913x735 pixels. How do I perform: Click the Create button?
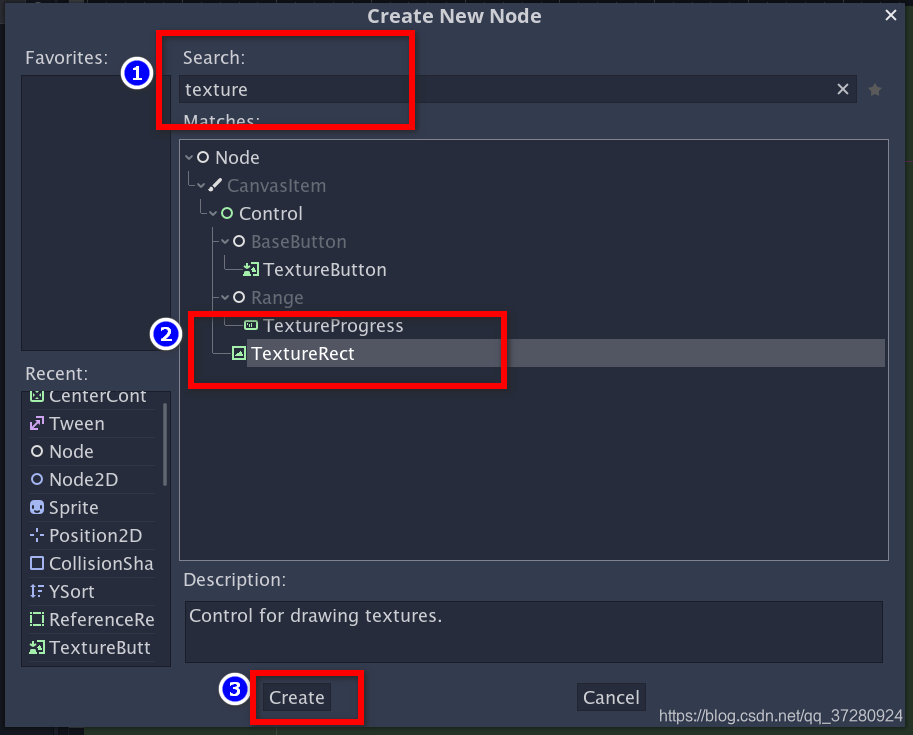296,697
